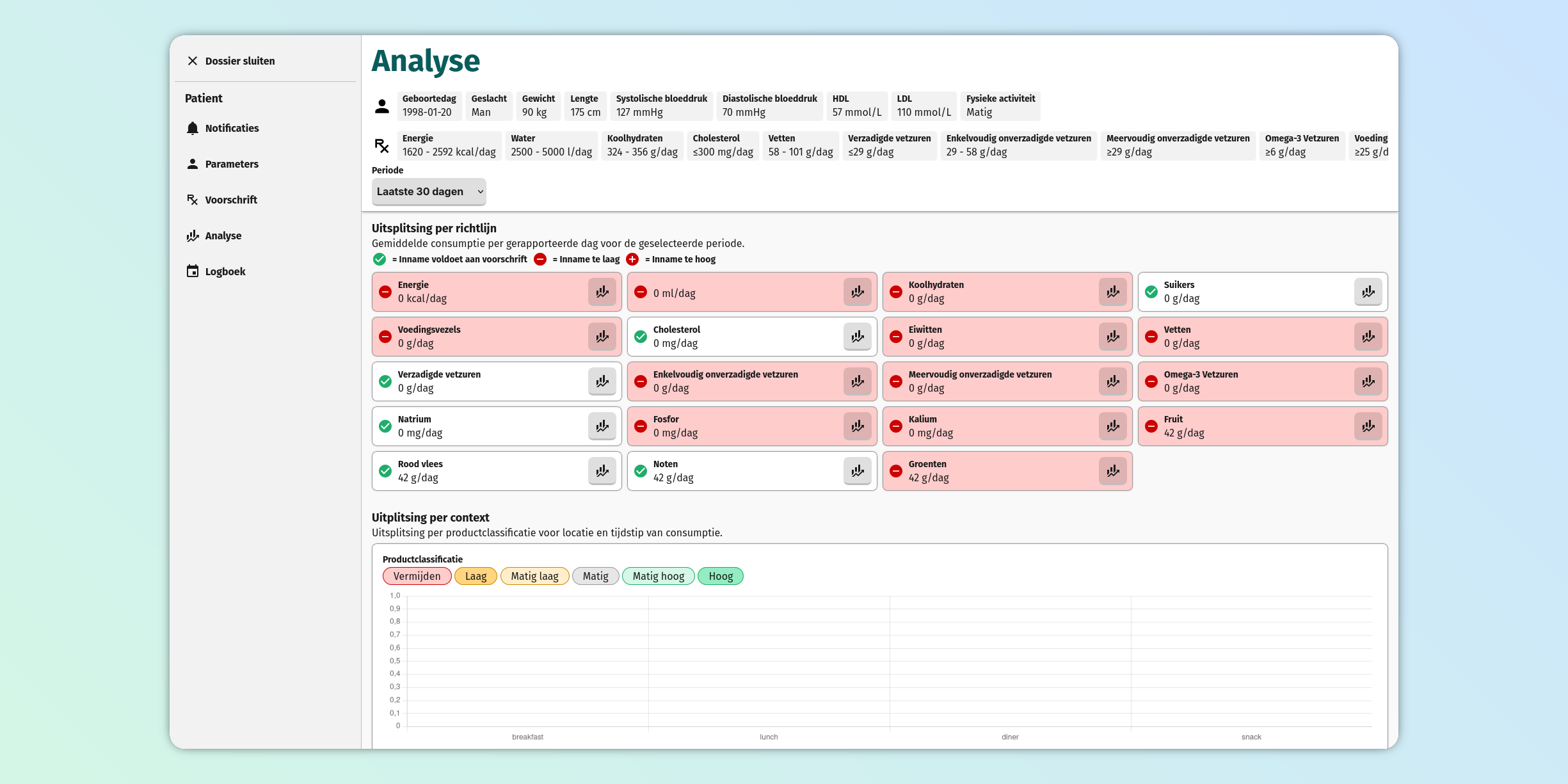Open Voorschrift page from sidebar
This screenshot has height=784, width=1568.
[230, 200]
